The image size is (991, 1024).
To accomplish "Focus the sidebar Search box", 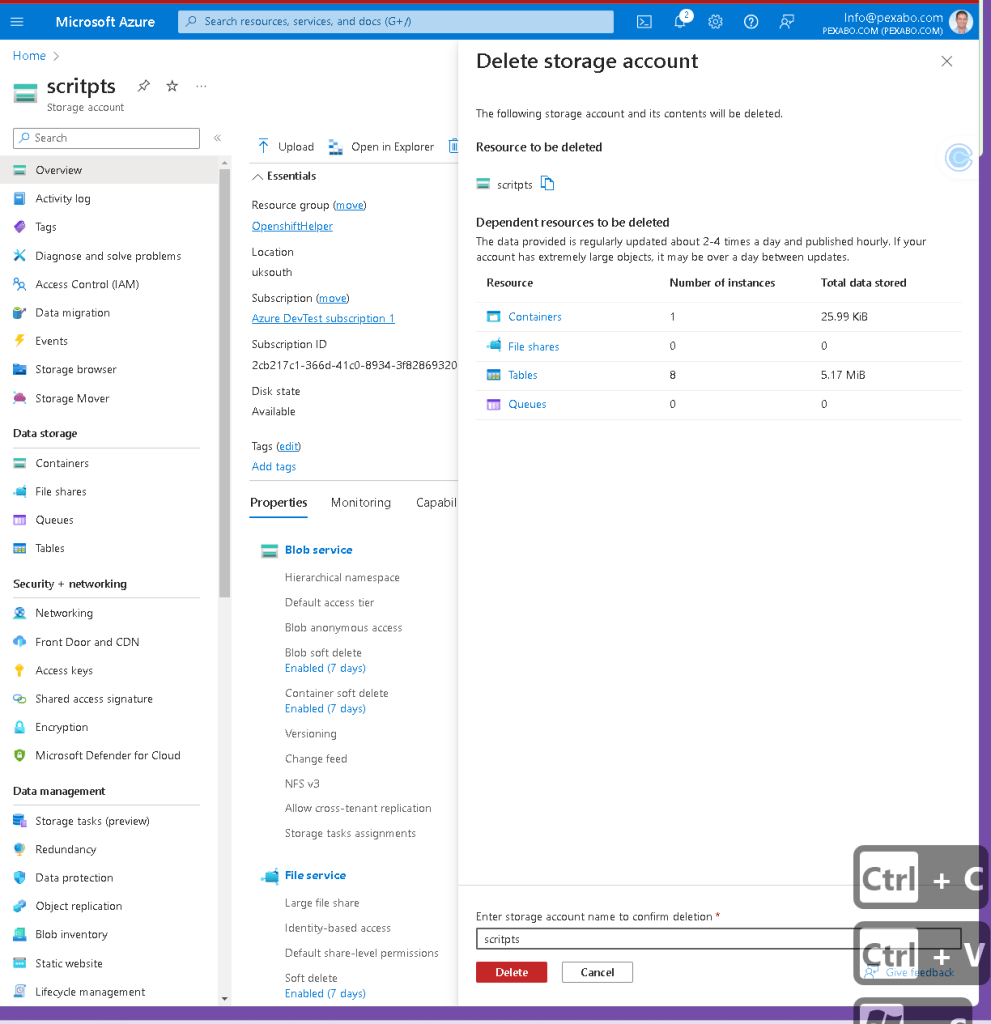I will tap(106, 138).
